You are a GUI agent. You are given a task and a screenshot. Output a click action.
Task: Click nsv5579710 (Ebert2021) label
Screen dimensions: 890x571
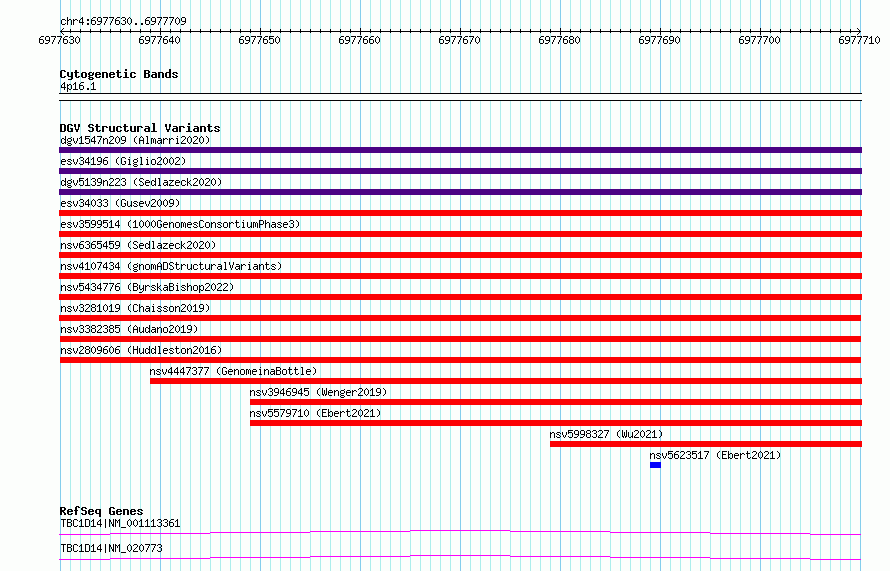[316, 413]
